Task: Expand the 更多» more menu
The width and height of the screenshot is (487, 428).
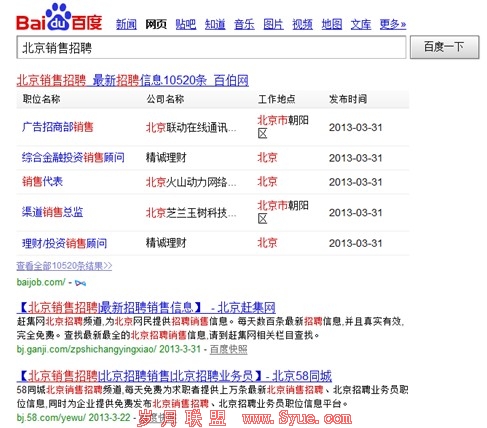Action: (x=393, y=24)
